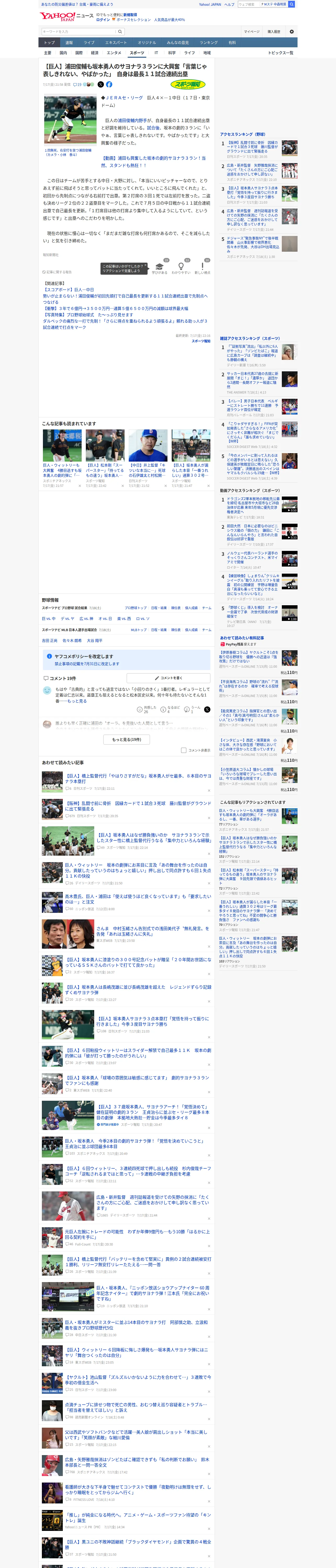
Task: Click the ログイン link
Action: pos(103,20)
